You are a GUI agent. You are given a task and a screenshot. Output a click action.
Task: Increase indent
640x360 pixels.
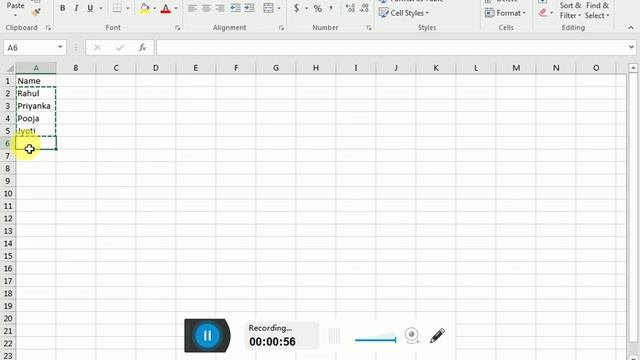(x=249, y=8)
